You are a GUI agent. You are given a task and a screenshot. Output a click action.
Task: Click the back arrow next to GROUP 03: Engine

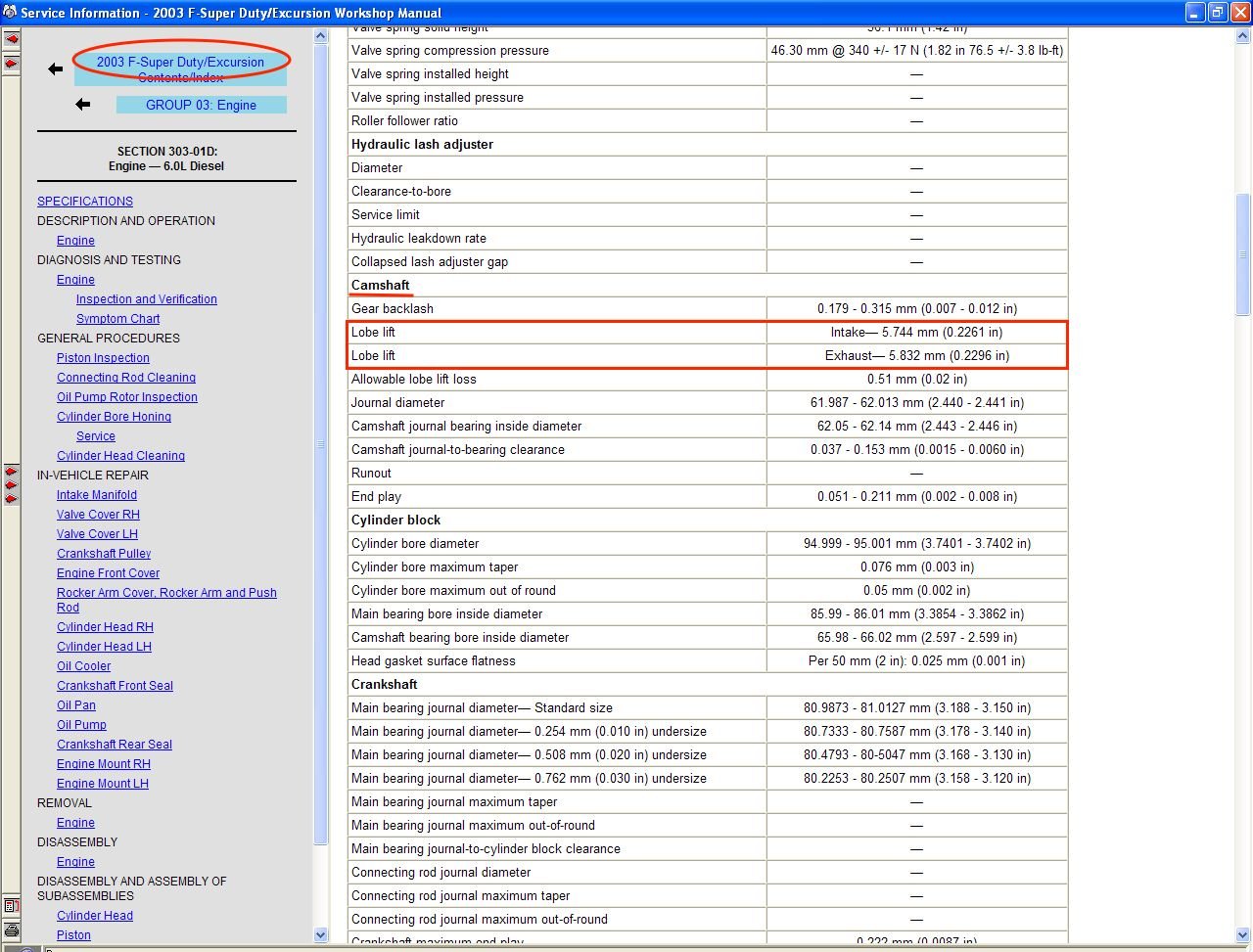coord(82,104)
